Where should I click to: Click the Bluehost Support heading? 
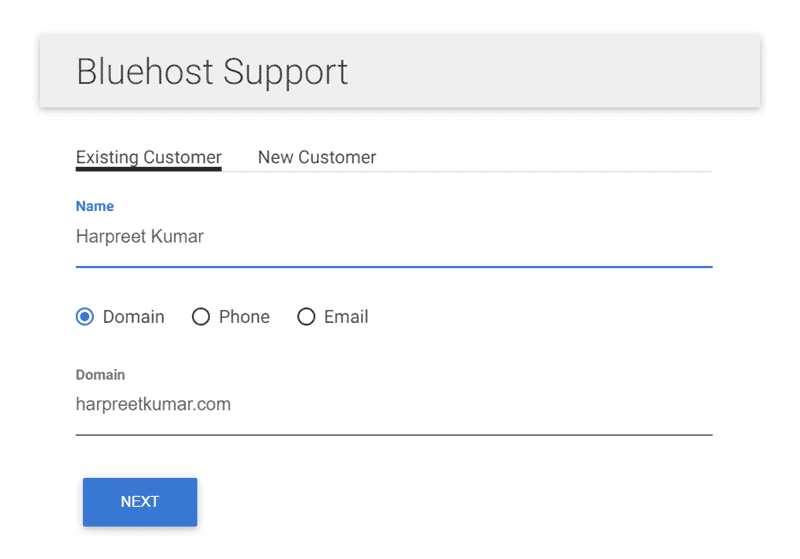pyautogui.click(x=212, y=72)
